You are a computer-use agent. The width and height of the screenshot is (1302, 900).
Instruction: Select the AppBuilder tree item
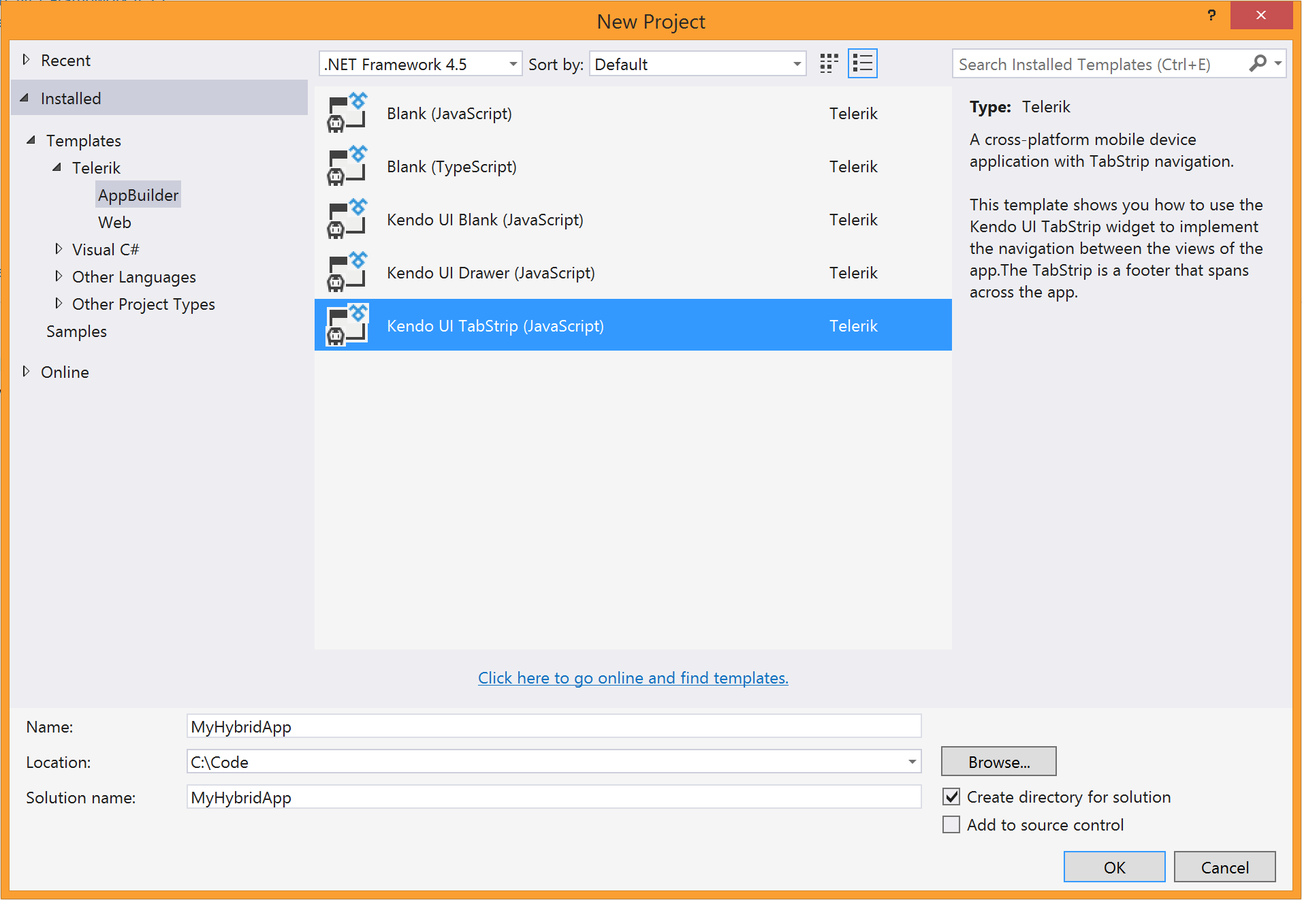(138, 195)
